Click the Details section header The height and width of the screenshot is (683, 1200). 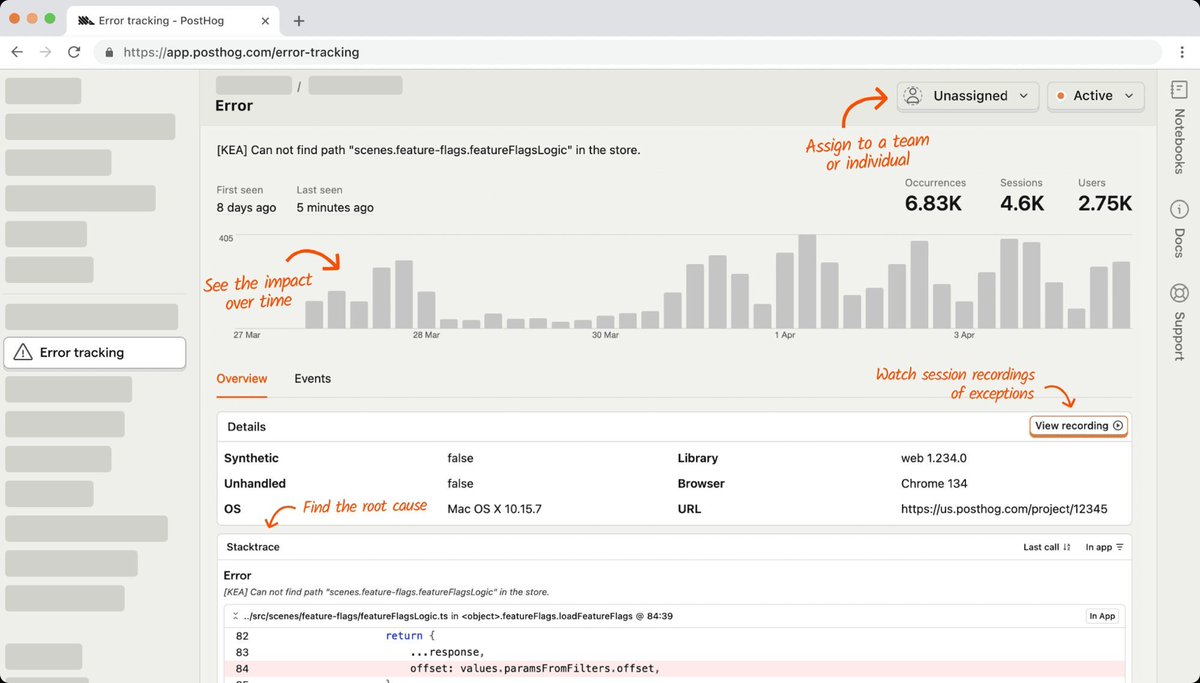(x=247, y=426)
